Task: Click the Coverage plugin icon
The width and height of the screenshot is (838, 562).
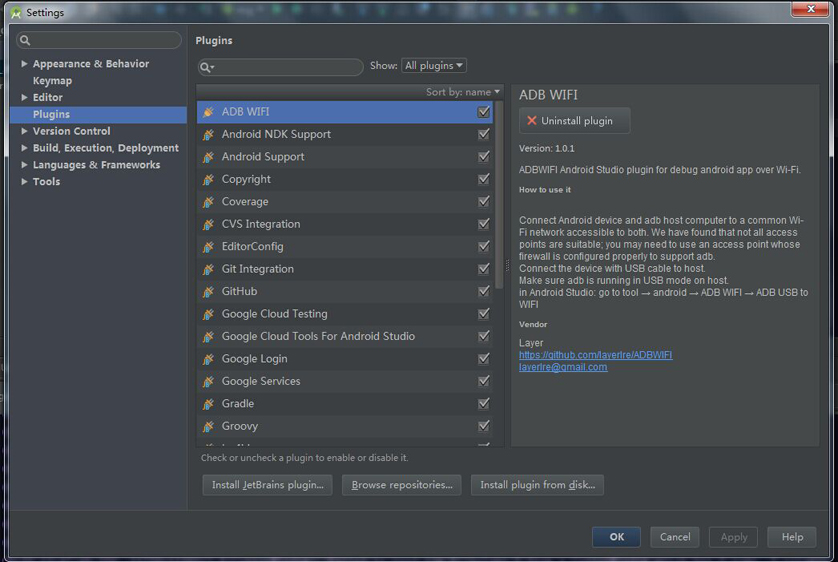Action: click(x=208, y=201)
